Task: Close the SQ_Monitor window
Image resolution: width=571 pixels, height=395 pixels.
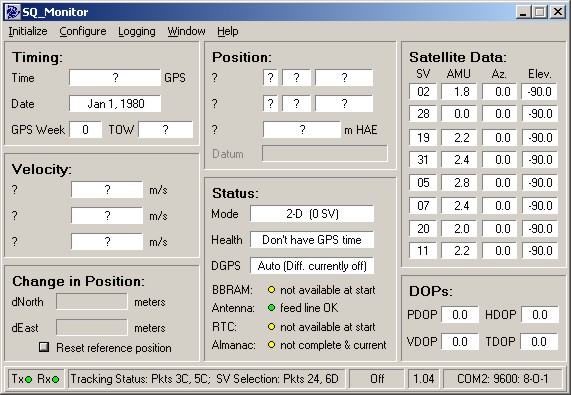Action: point(558,12)
